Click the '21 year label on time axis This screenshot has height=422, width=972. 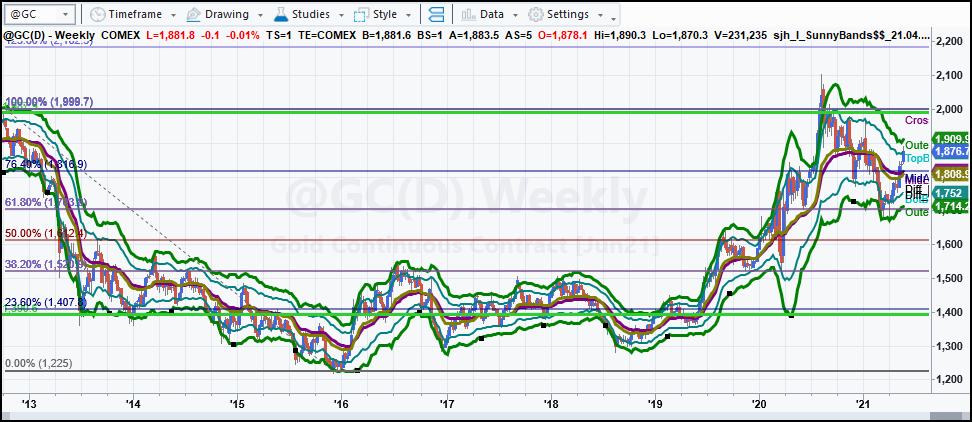pos(864,405)
